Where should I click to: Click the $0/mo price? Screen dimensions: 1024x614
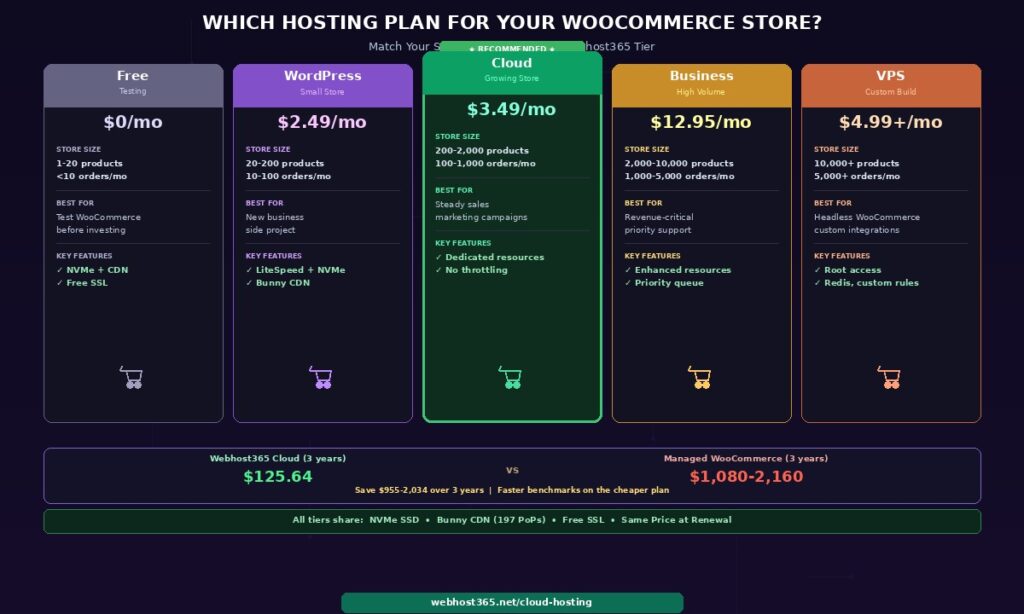133,122
